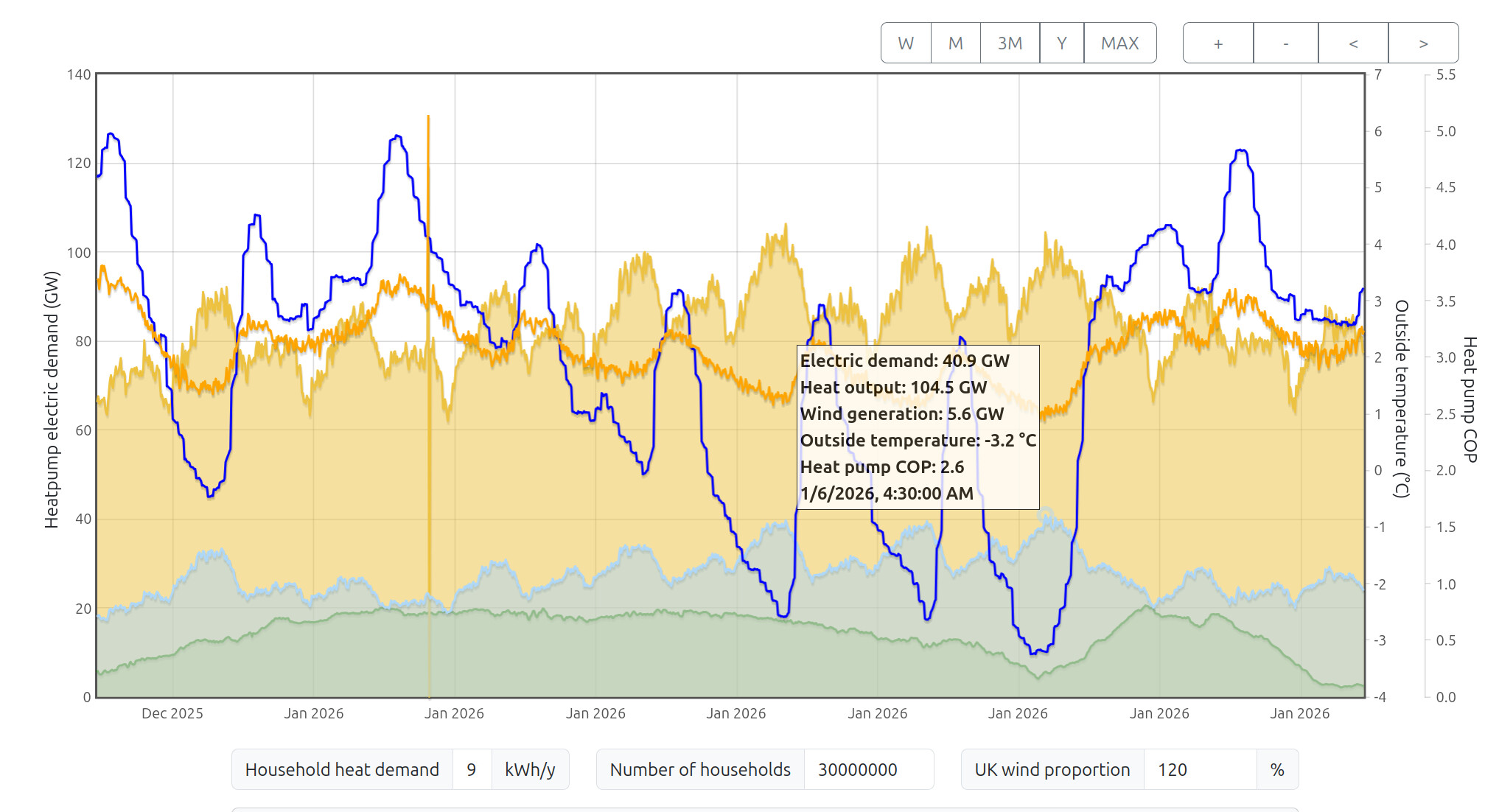Image resolution: width=1499 pixels, height=812 pixels.
Task: Click the chart tooltip showing Electric demand
Action: [918, 427]
